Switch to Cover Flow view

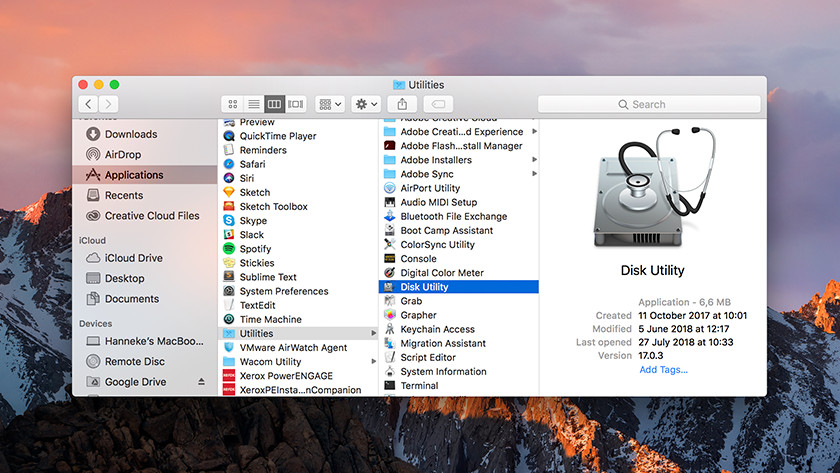click(x=295, y=104)
